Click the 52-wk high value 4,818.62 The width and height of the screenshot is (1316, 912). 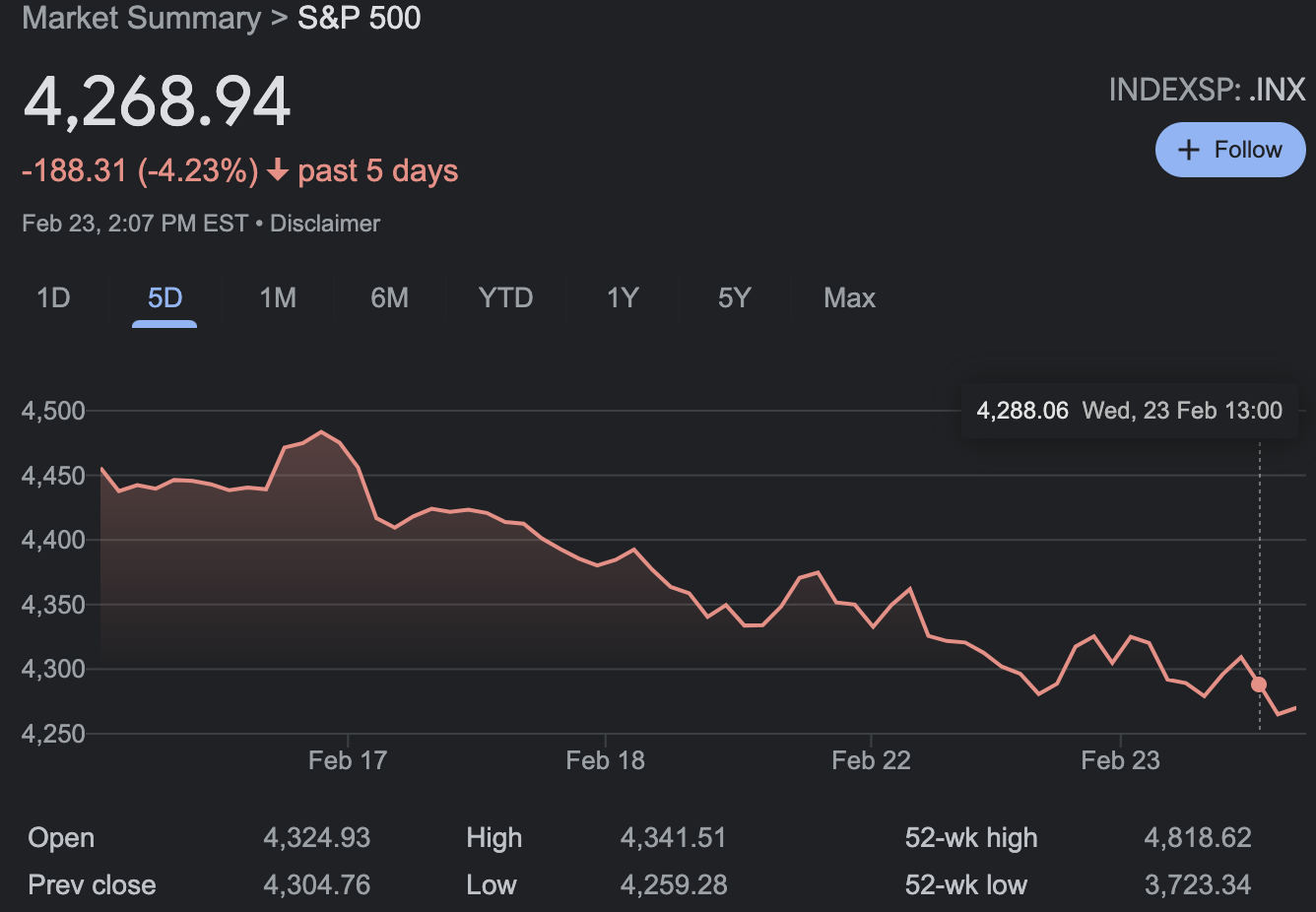pos(1198,838)
